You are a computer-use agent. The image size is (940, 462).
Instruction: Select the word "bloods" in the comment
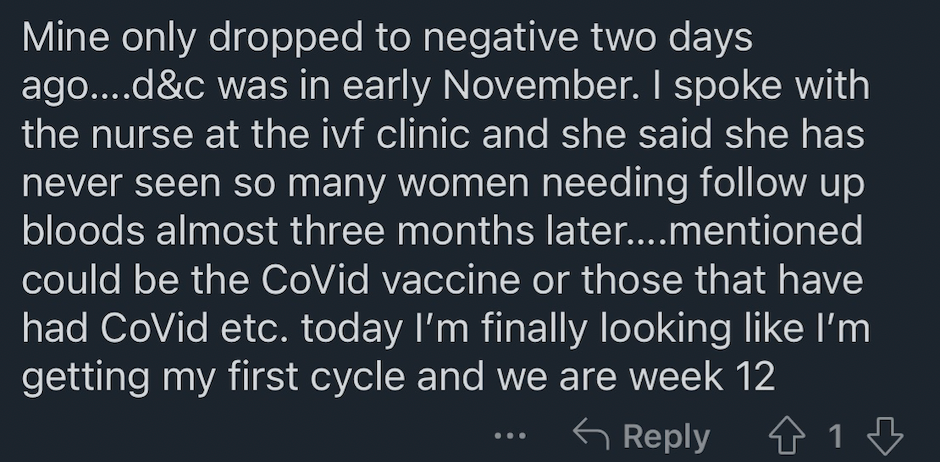[x=83, y=231]
